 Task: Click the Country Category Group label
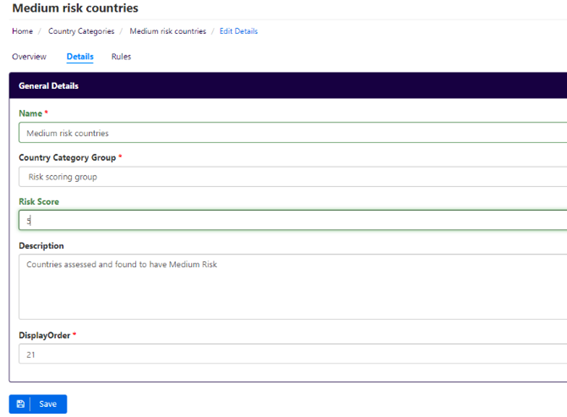click(x=67, y=157)
